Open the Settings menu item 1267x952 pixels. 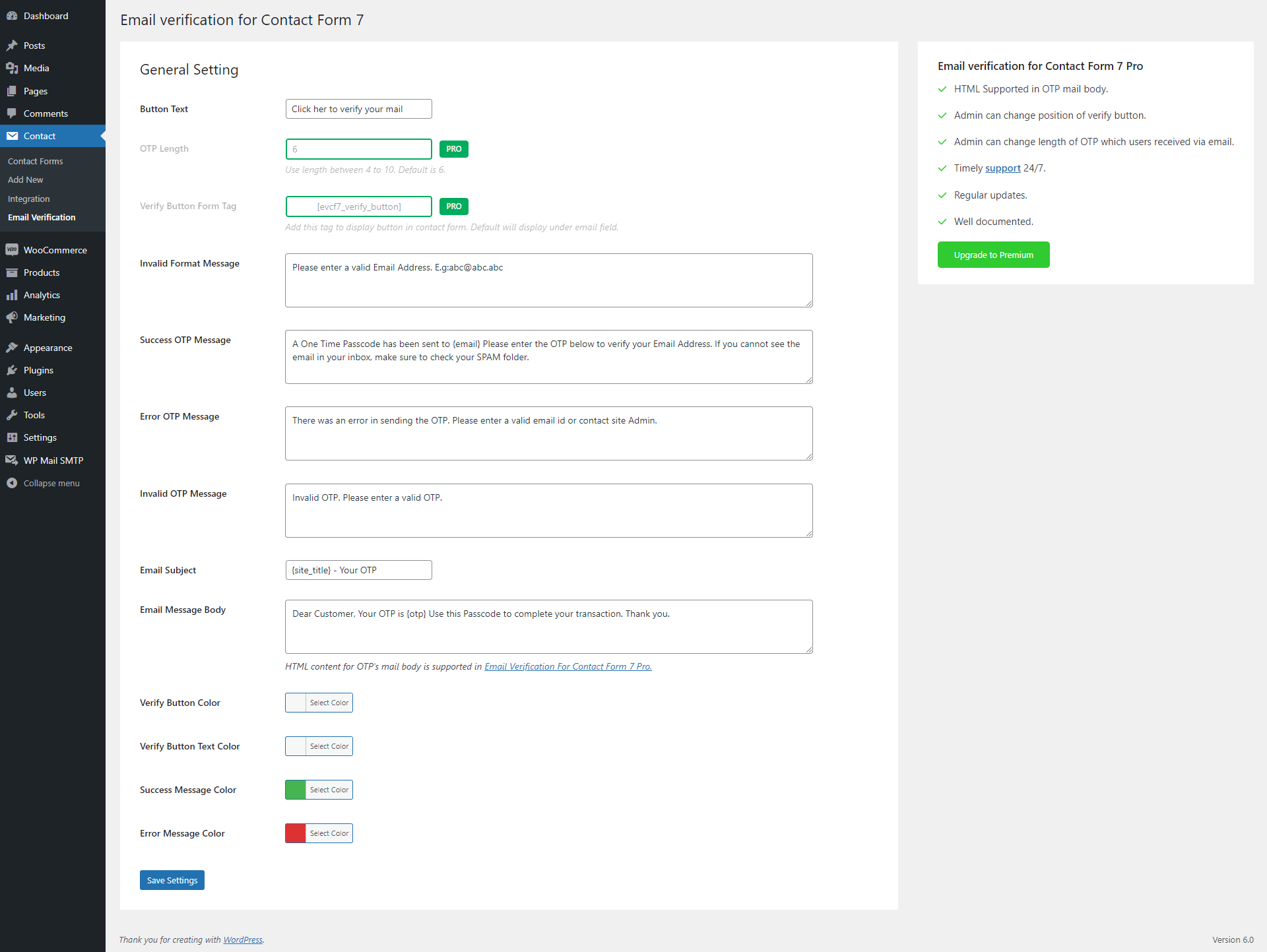[53, 437]
